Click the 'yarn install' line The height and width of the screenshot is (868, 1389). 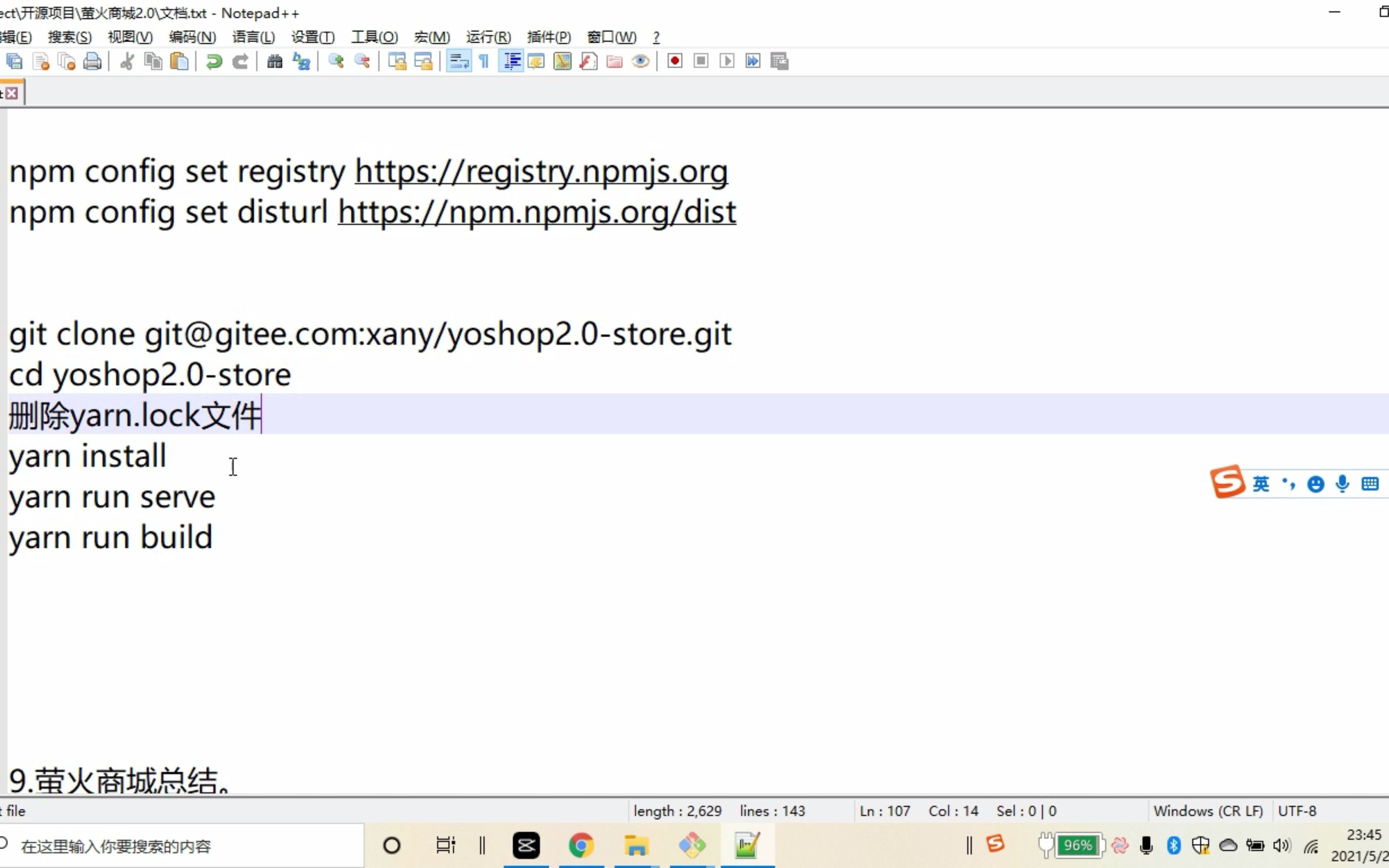pyautogui.click(x=88, y=457)
